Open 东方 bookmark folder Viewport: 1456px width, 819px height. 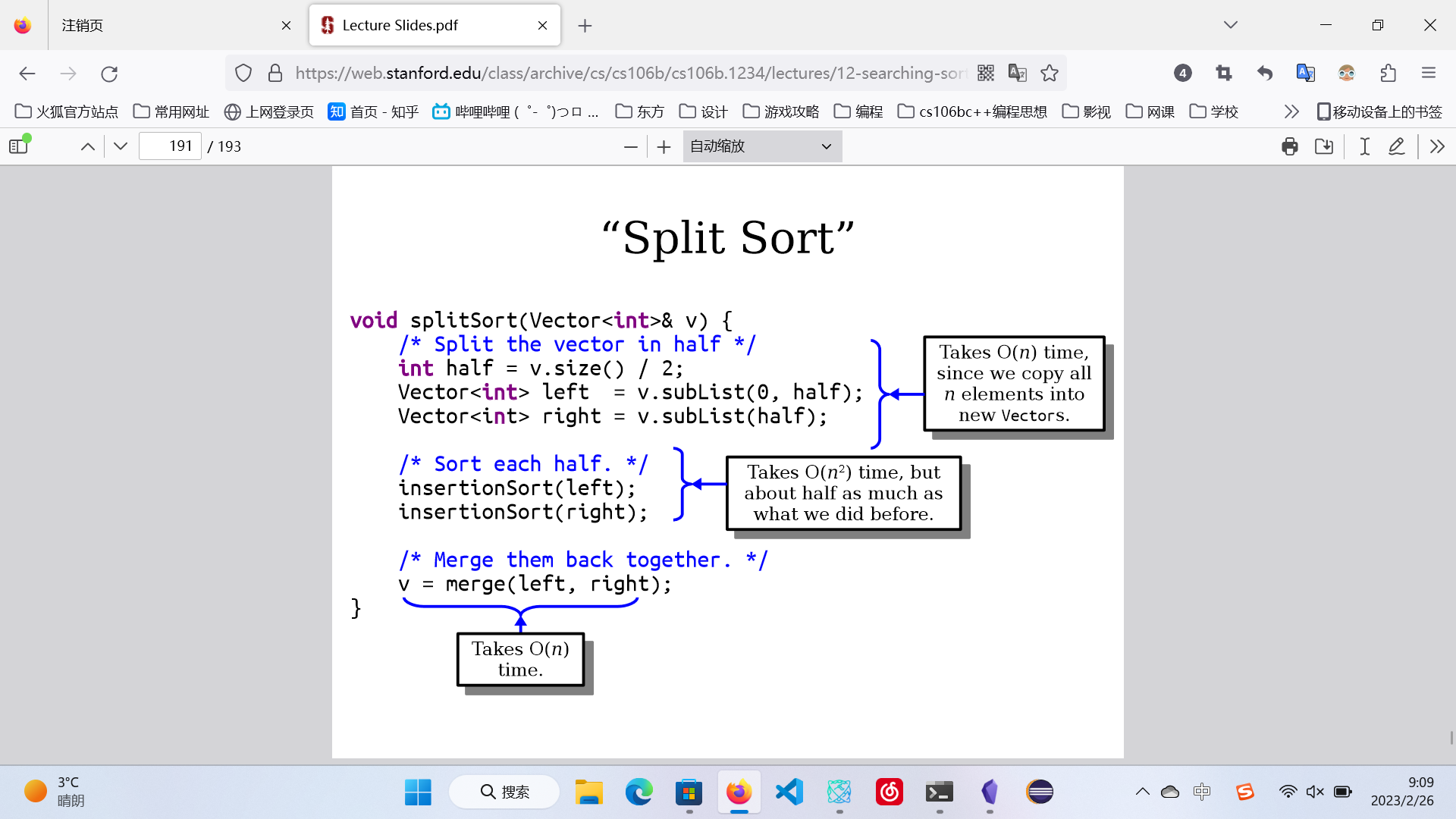(x=640, y=111)
